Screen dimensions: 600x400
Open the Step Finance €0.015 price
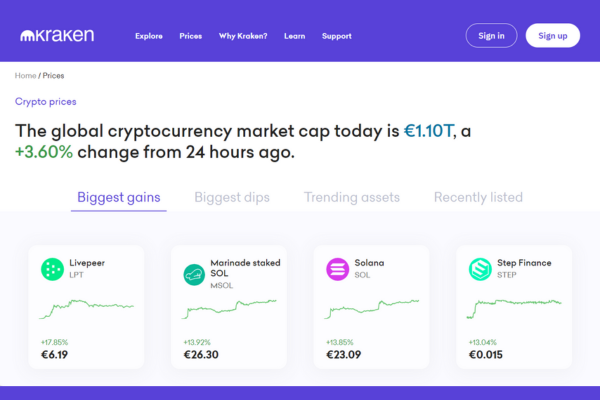[x=489, y=354]
